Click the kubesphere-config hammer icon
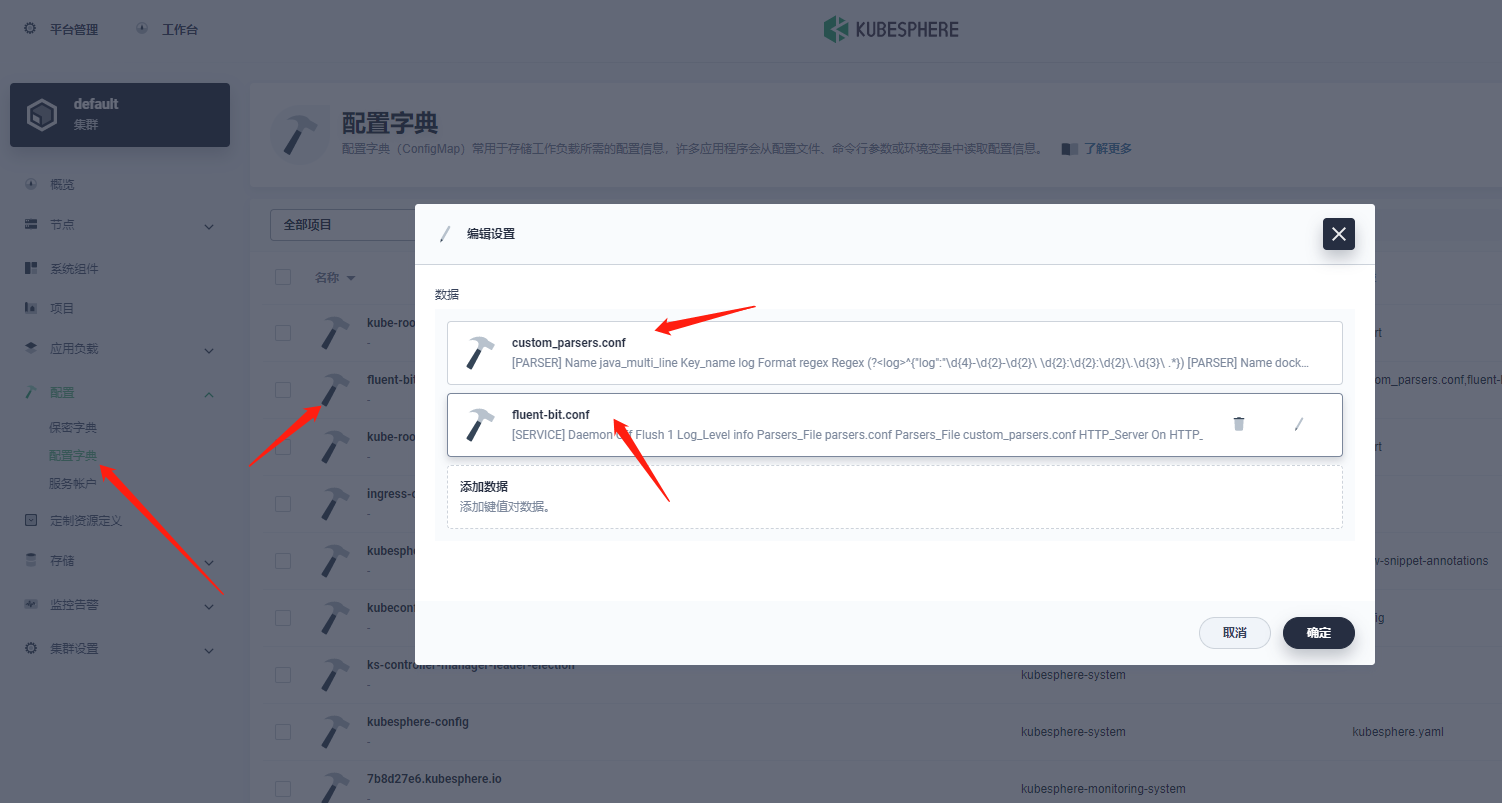 pyautogui.click(x=335, y=732)
